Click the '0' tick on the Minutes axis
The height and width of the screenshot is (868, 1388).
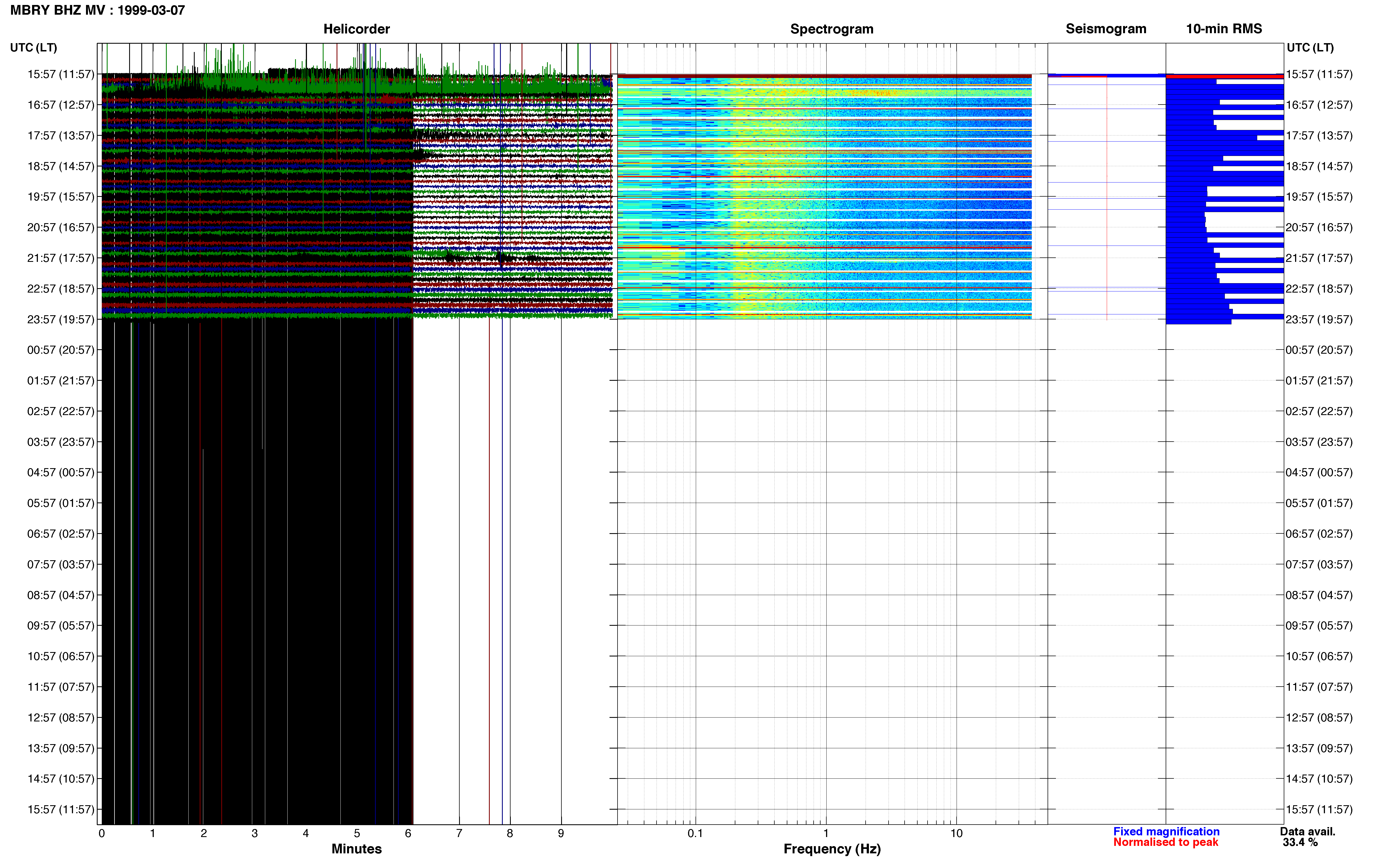(x=101, y=833)
